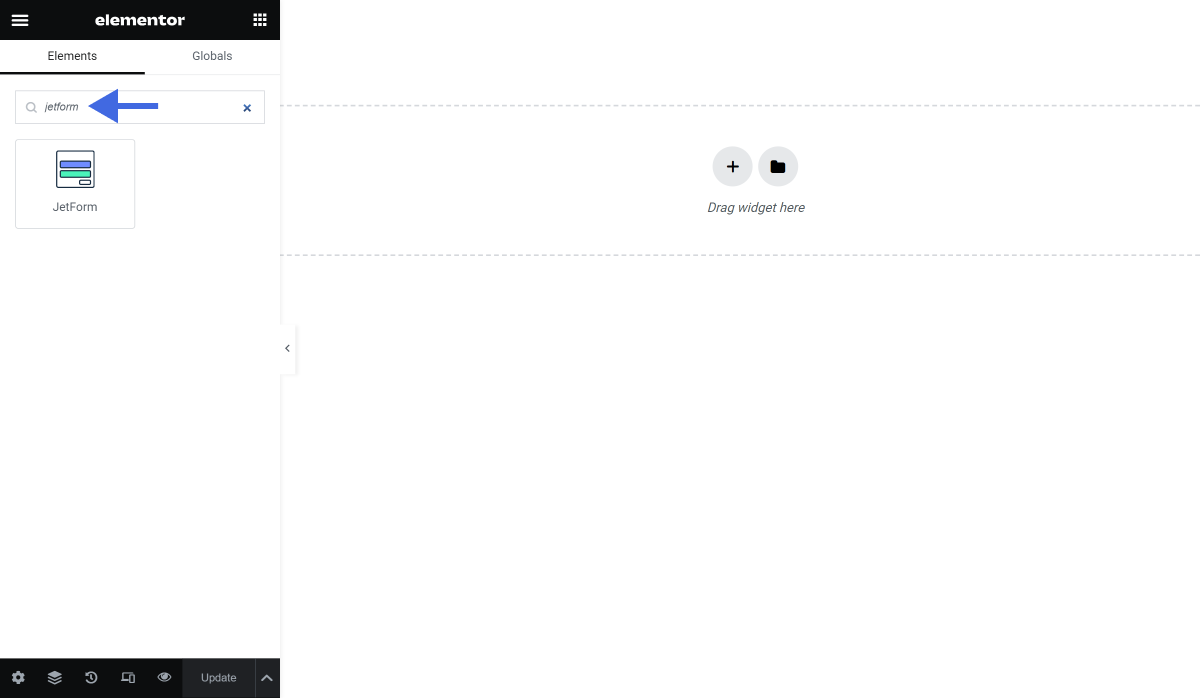
Task: Open the Navigator layers icon
Action: (54, 678)
